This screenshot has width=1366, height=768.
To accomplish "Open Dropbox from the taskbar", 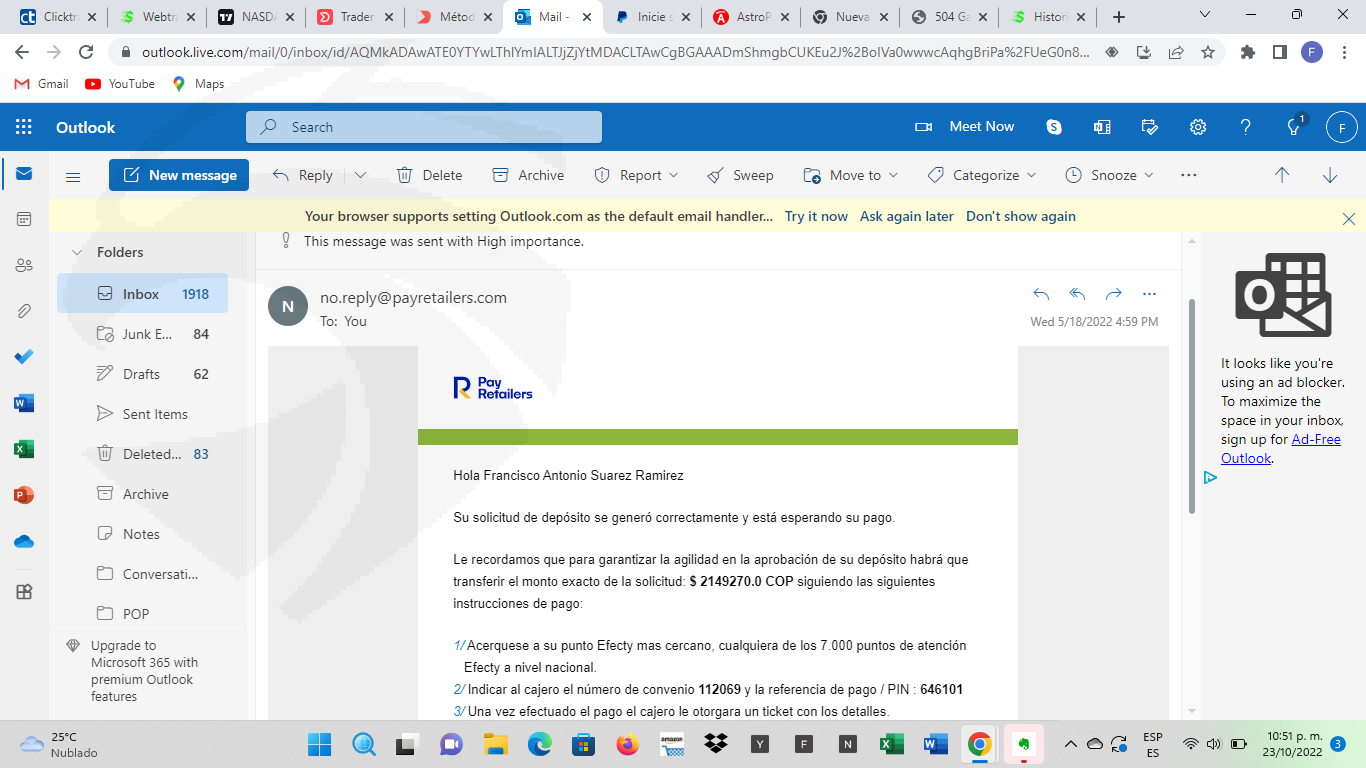I will (x=715, y=744).
